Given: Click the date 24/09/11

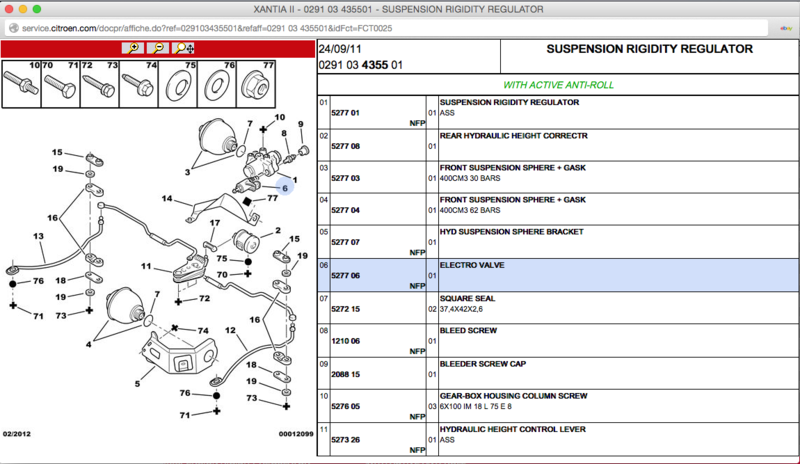Looking at the screenshot, I should click(340, 50).
